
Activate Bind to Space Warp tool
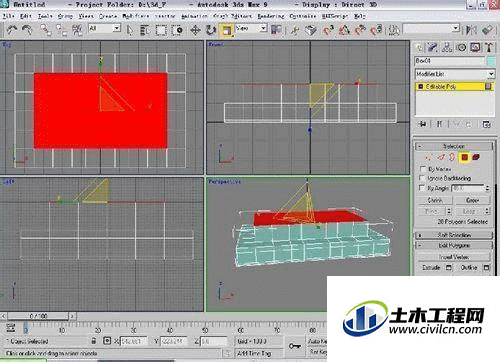77,30
